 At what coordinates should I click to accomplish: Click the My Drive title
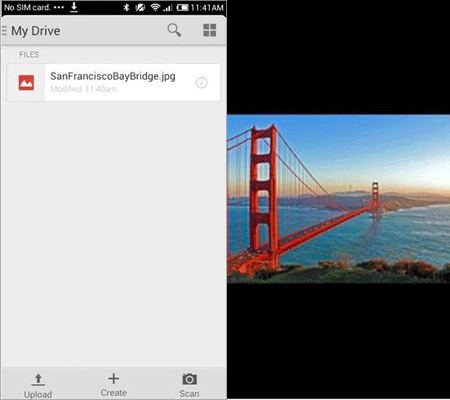click(x=36, y=31)
